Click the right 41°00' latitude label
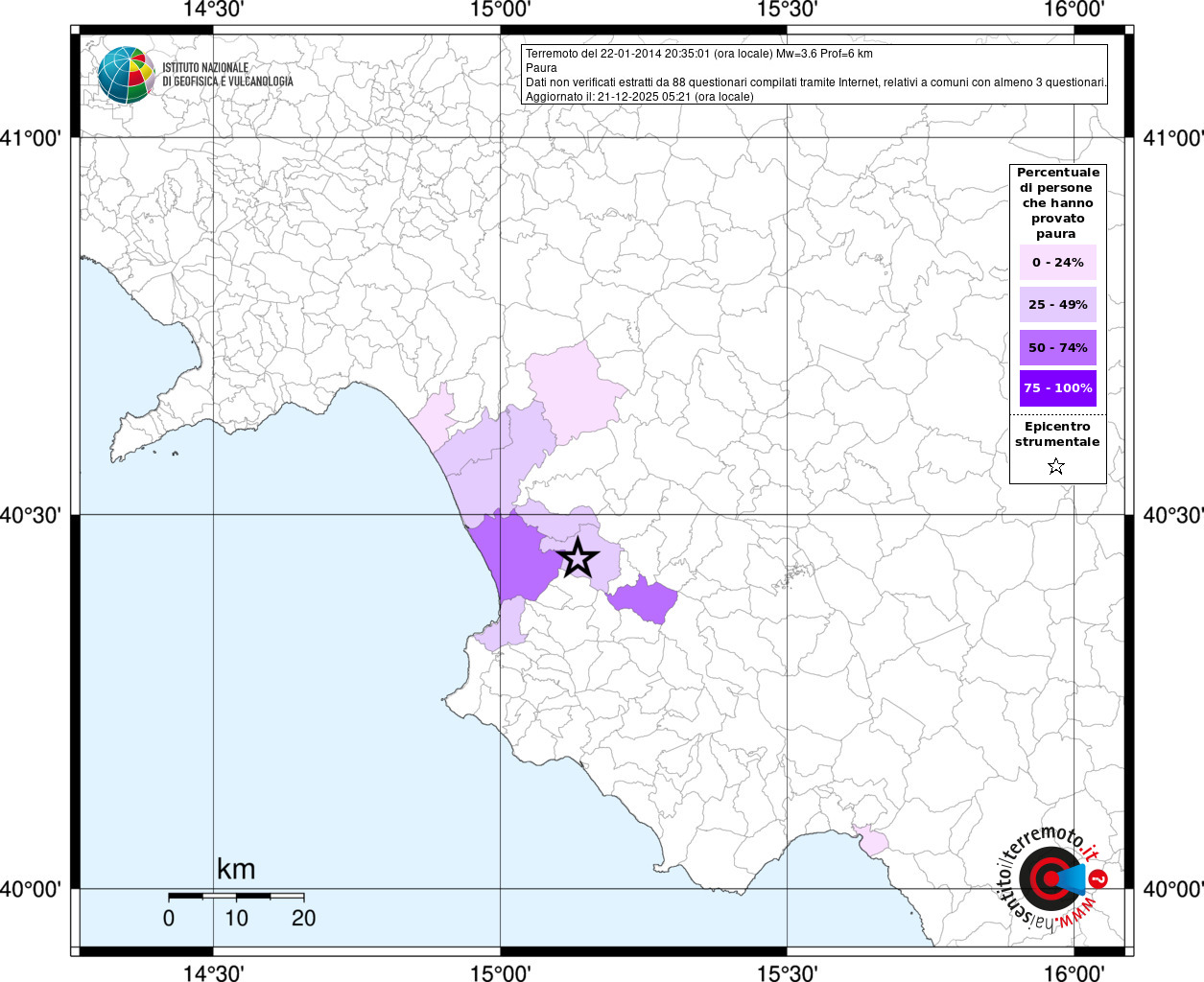This screenshot has width=1204, height=982. coord(1173,138)
